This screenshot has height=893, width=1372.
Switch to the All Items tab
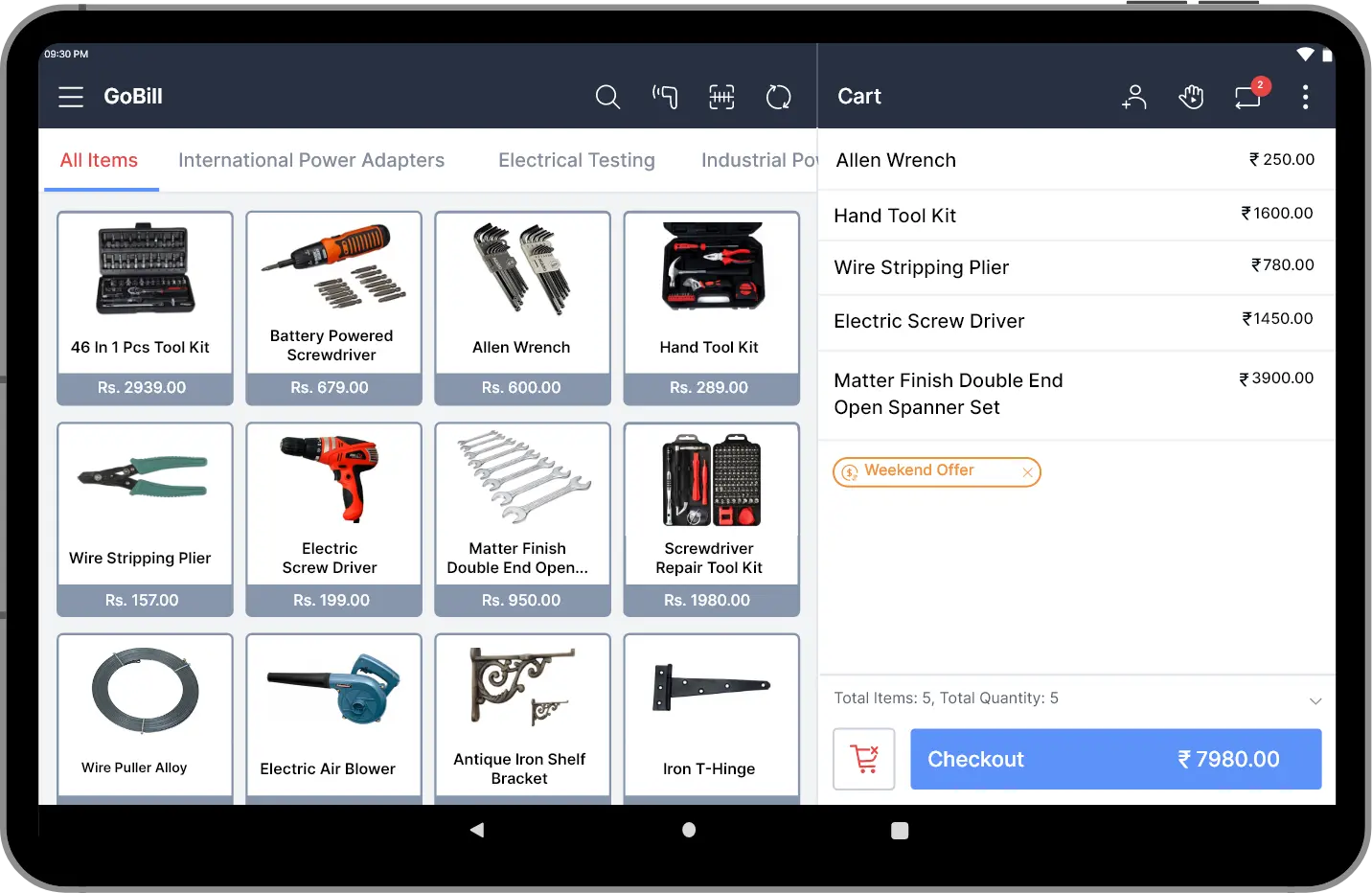100,160
